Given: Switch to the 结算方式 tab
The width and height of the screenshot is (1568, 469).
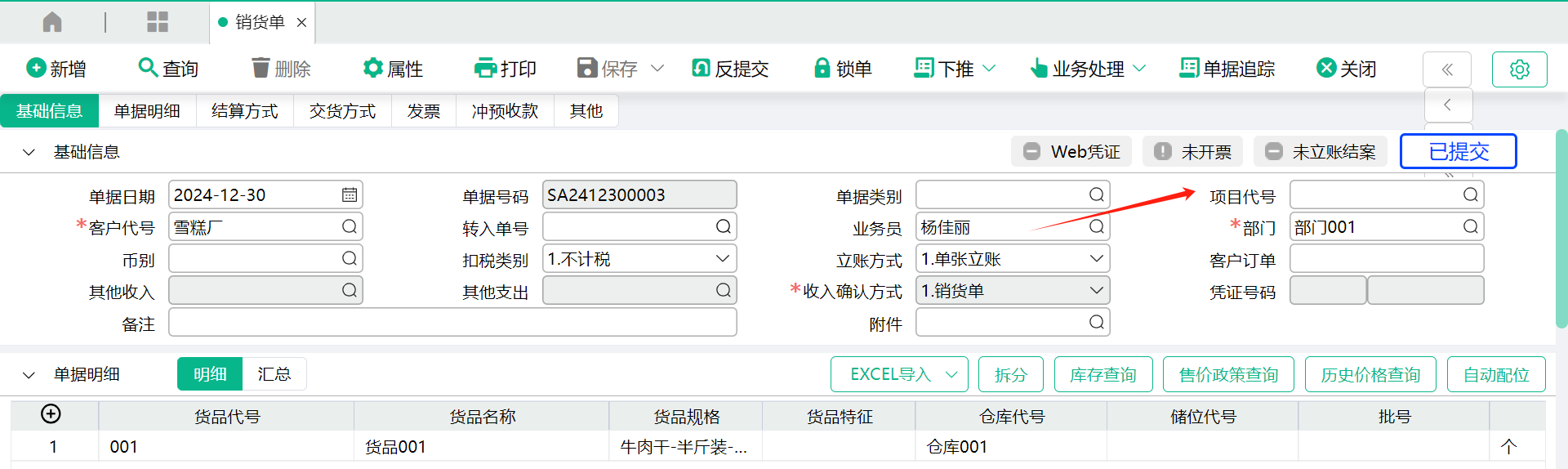Looking at the screenshot, I should point(244,111).
